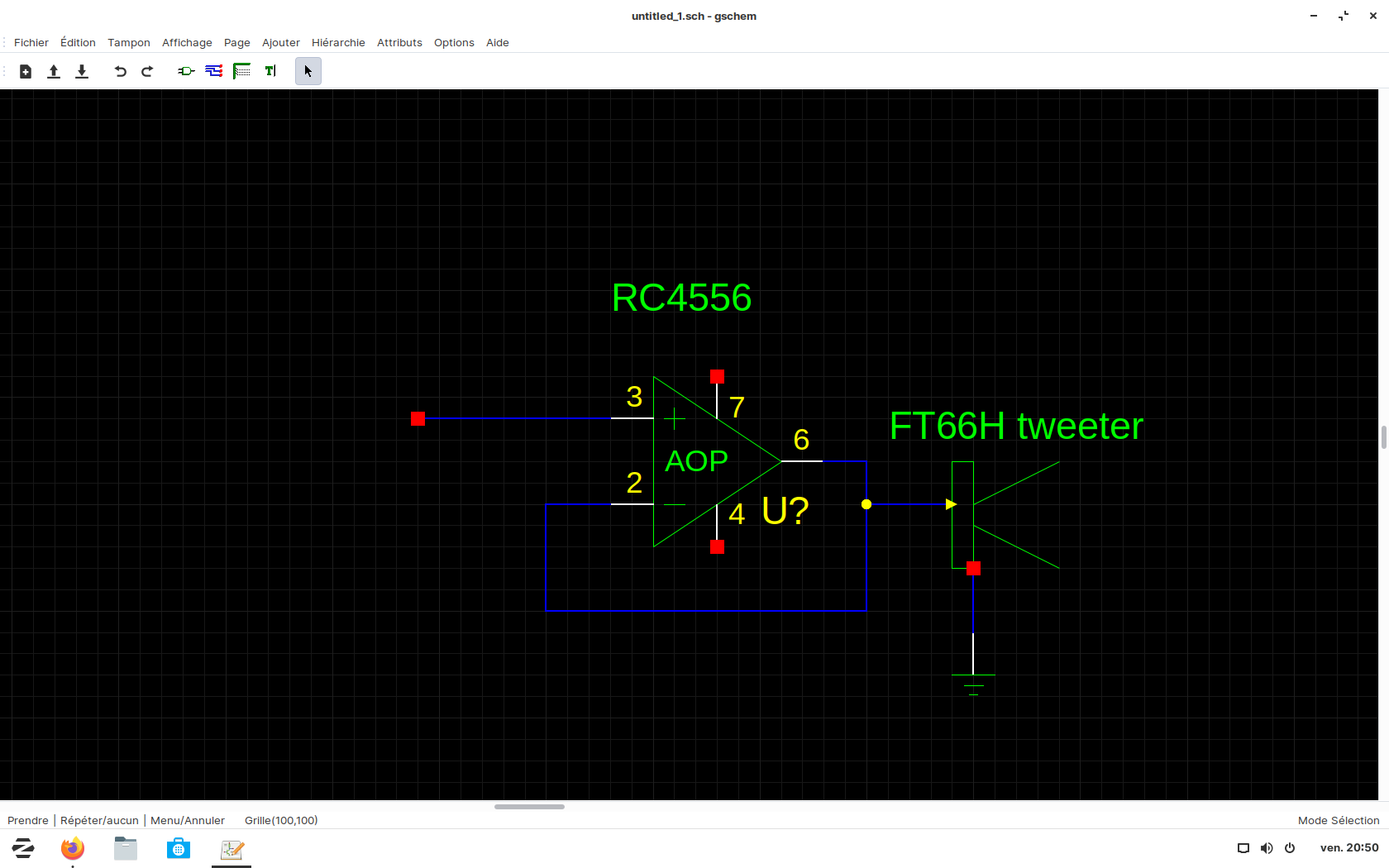Click pin number 7 label

737,408
